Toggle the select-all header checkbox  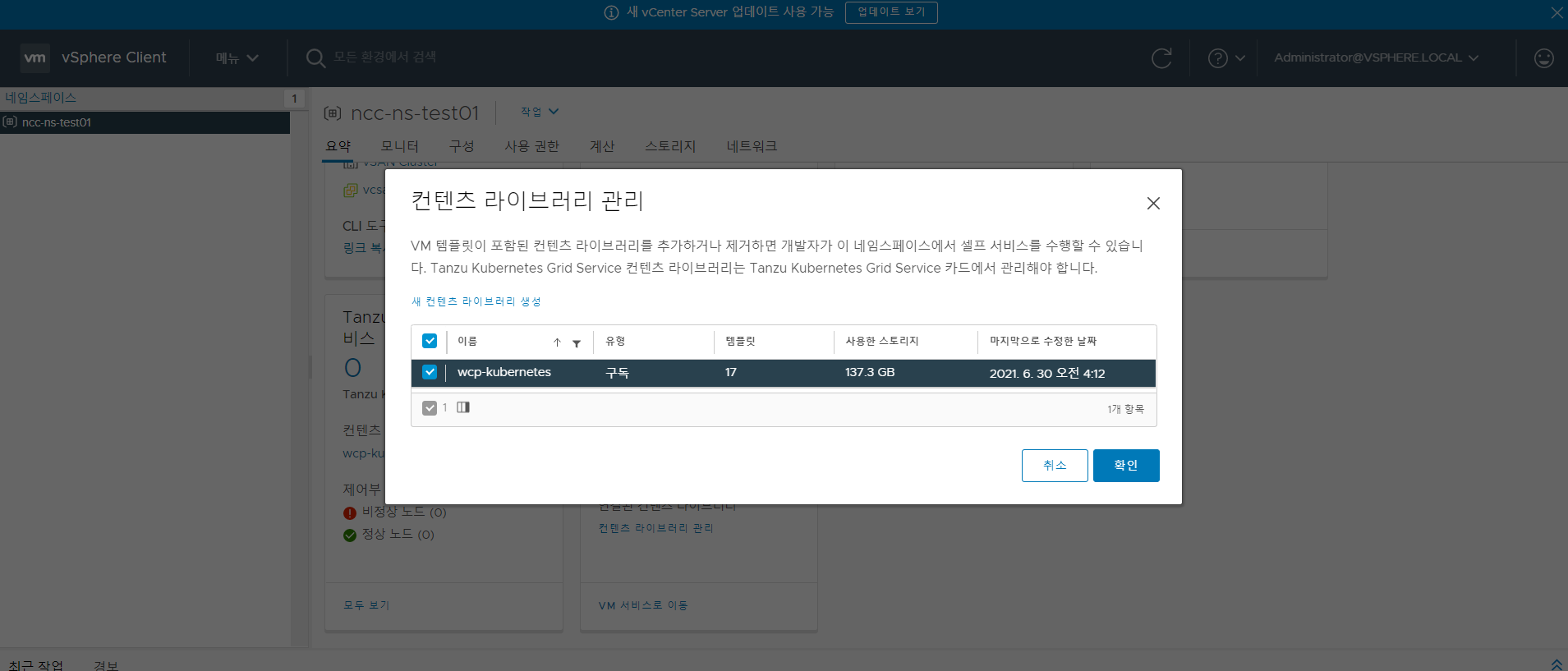(430, 341)
